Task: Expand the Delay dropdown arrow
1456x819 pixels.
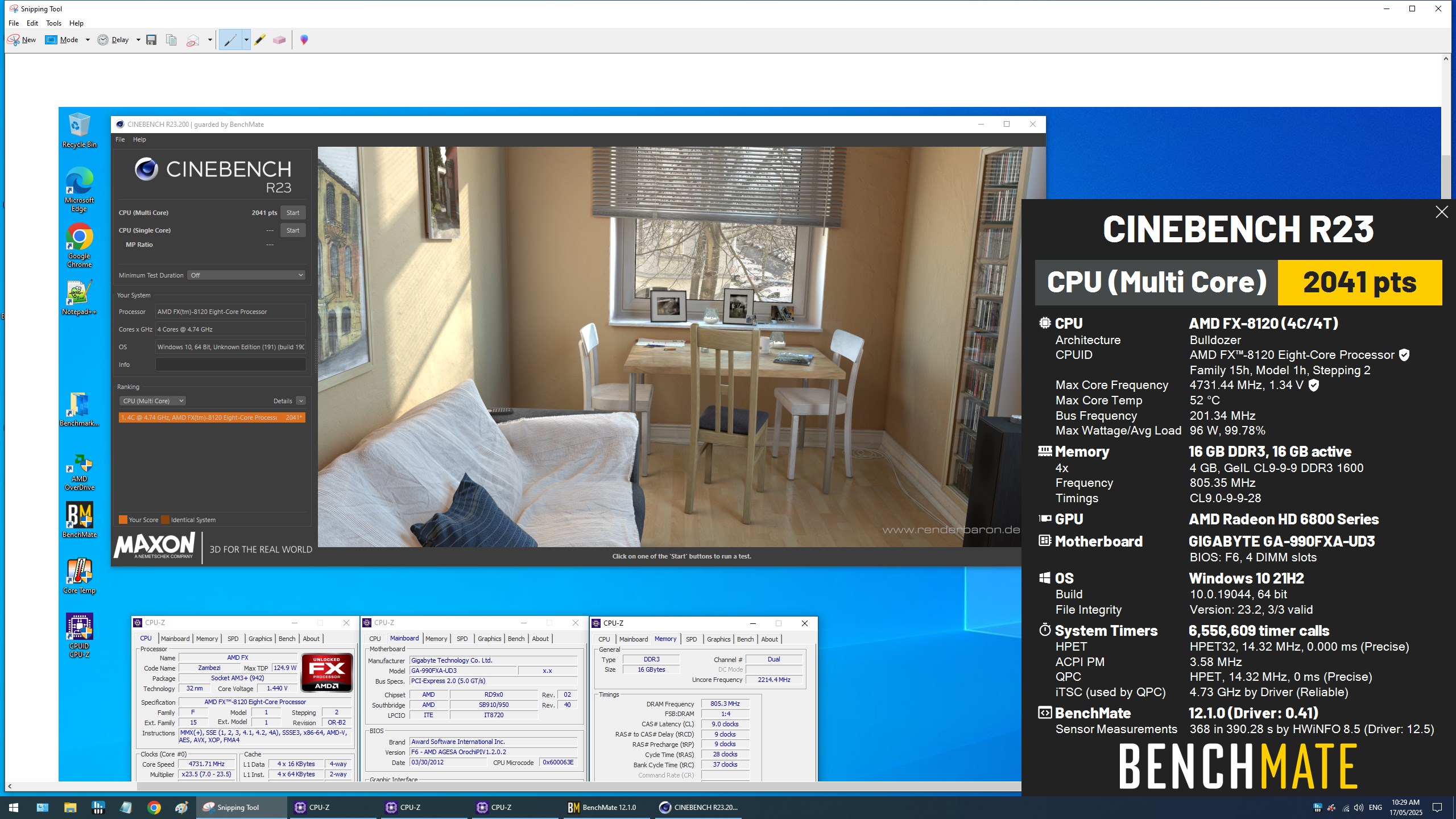Action: [x=138, y=40]
